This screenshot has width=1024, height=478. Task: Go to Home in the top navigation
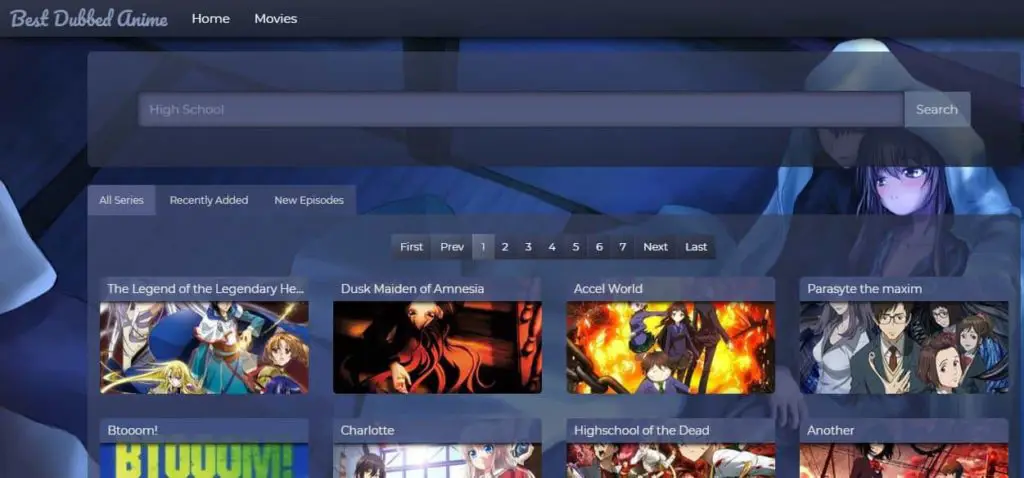[x=210, y=19]
